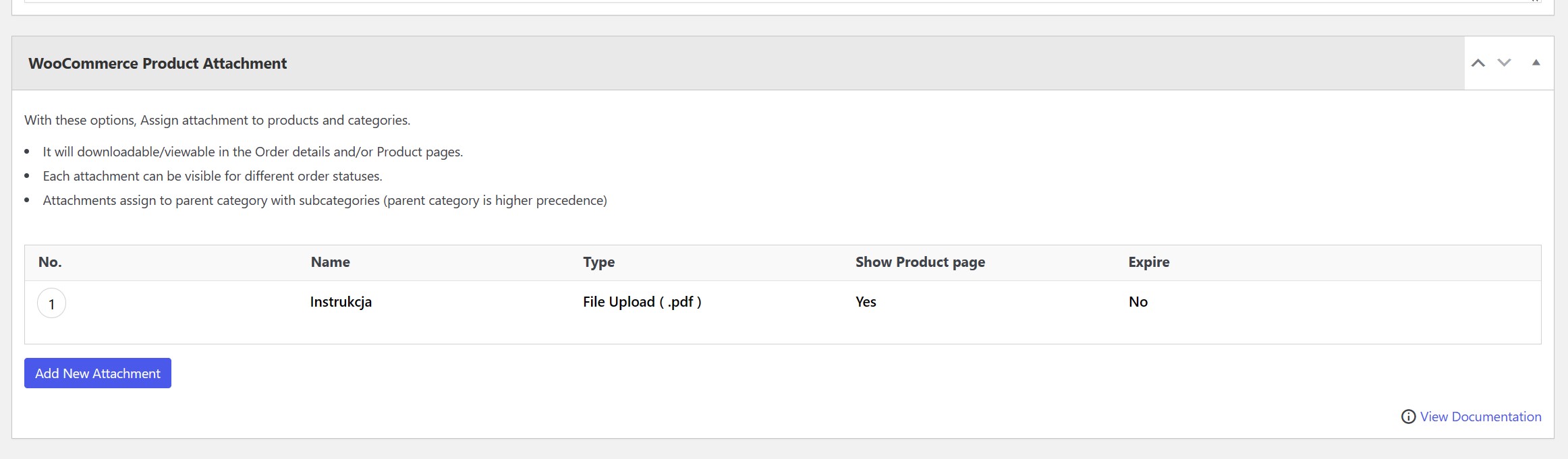This screenshot has width=1568, height=459.
Task: Click the Yes value under Show Product page
Action: tap(866, 302)
